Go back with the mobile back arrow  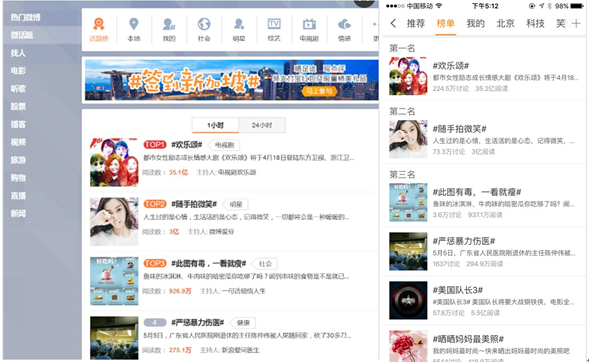pyautogui.click(x=393, y=23)
